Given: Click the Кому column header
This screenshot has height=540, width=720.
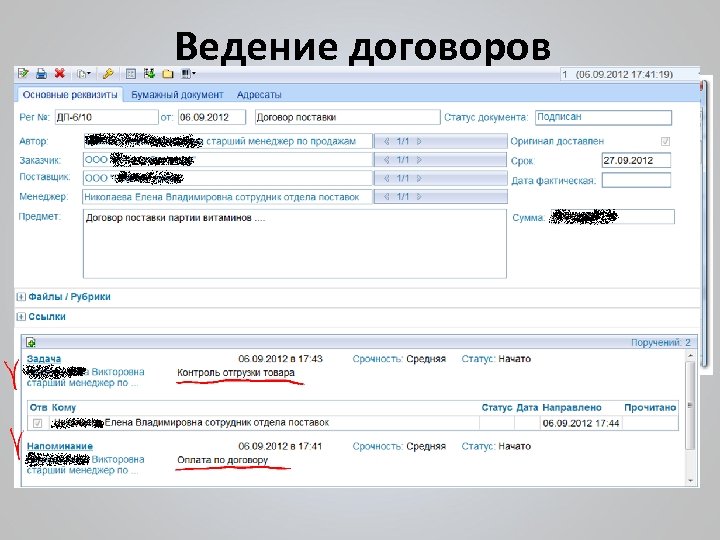Looking at the screenshot, I should pos(64,408).
